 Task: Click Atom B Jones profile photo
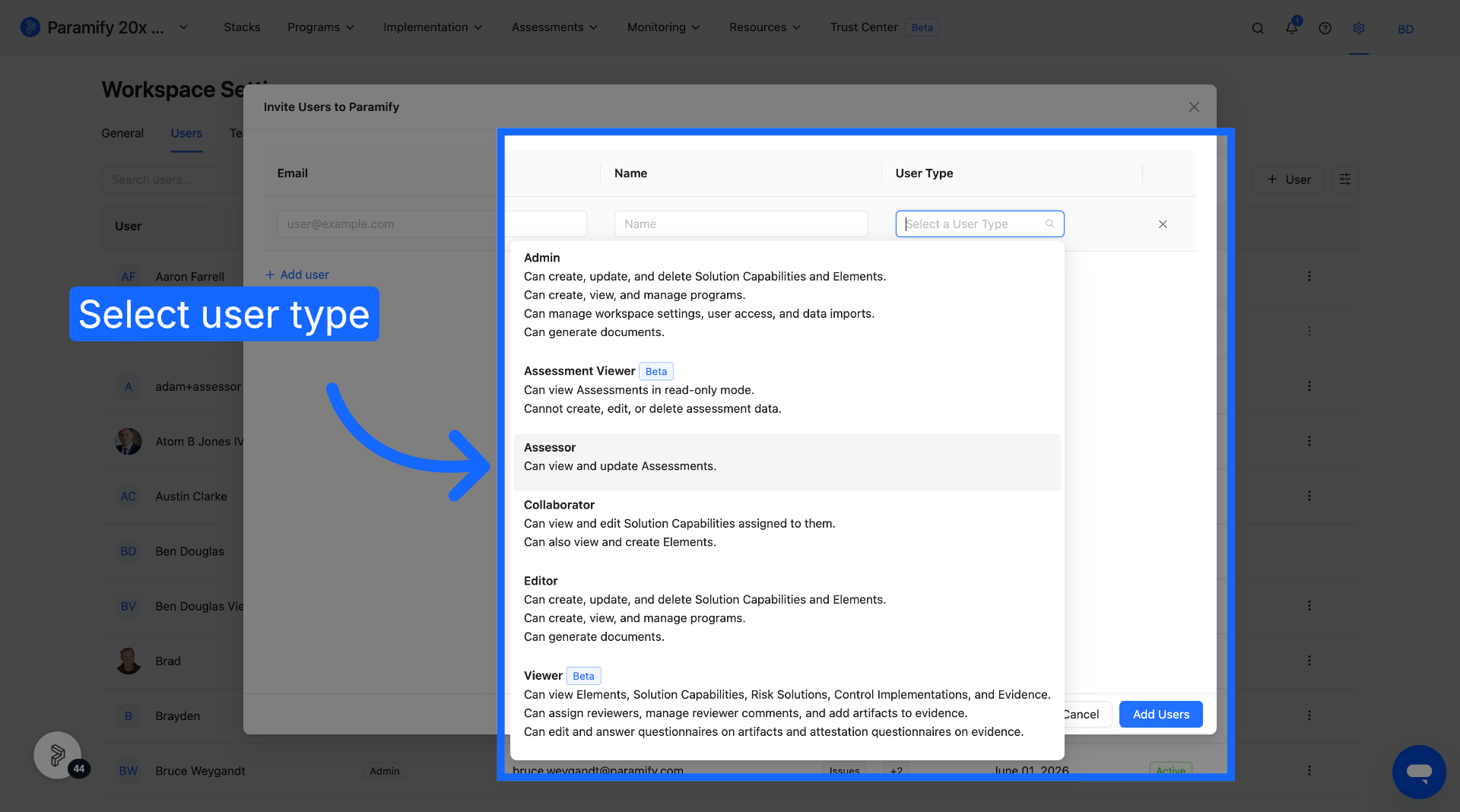(129, 441)
